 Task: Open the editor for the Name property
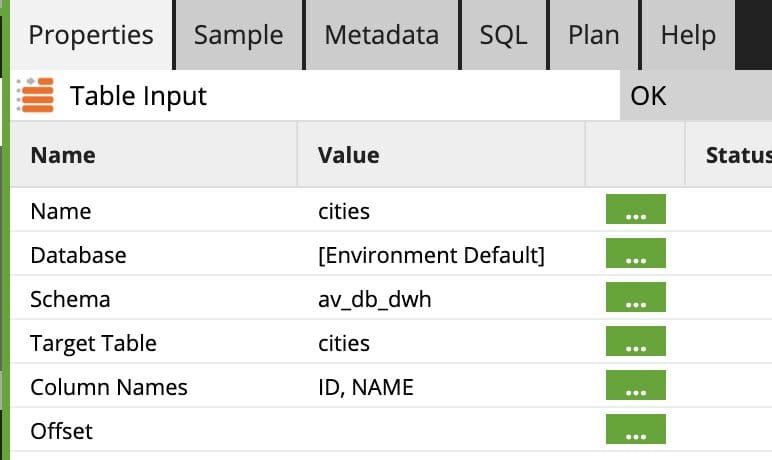tap(635, 211)
